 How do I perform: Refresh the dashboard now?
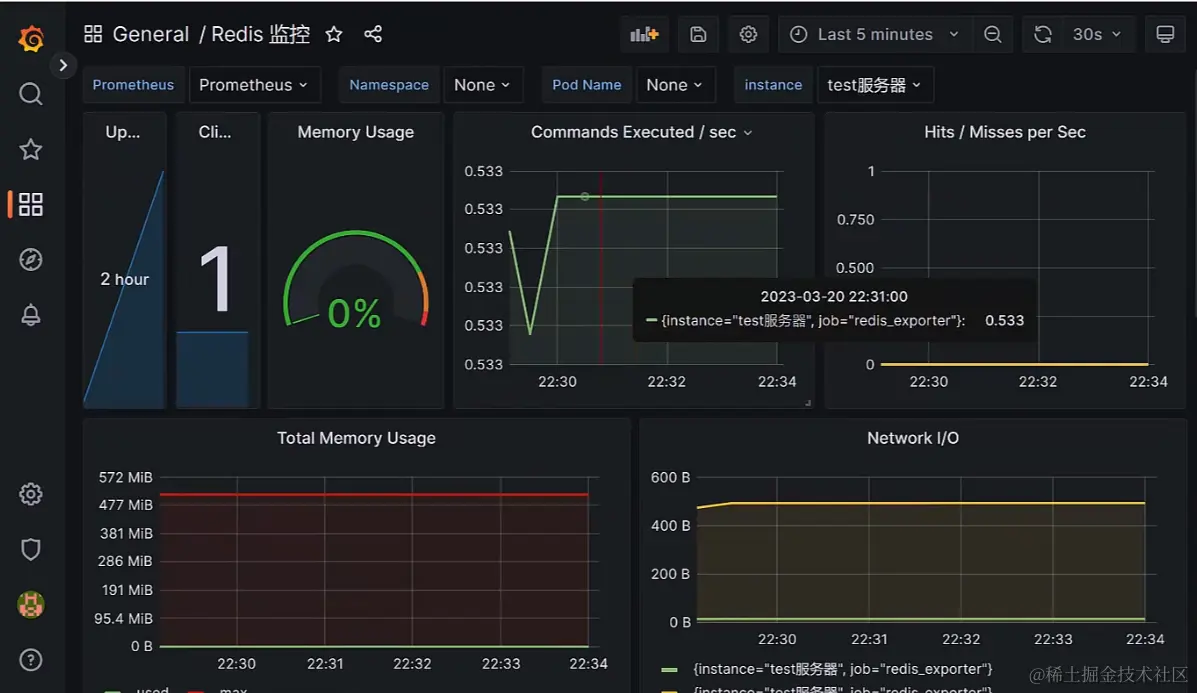coord(1043,34)
